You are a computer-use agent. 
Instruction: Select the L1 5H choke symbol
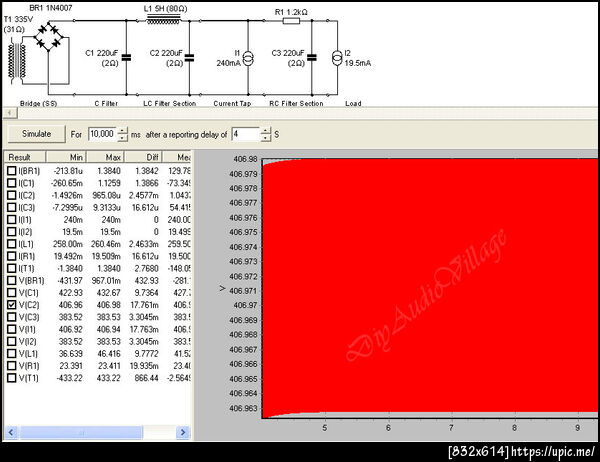click(164, 19)
